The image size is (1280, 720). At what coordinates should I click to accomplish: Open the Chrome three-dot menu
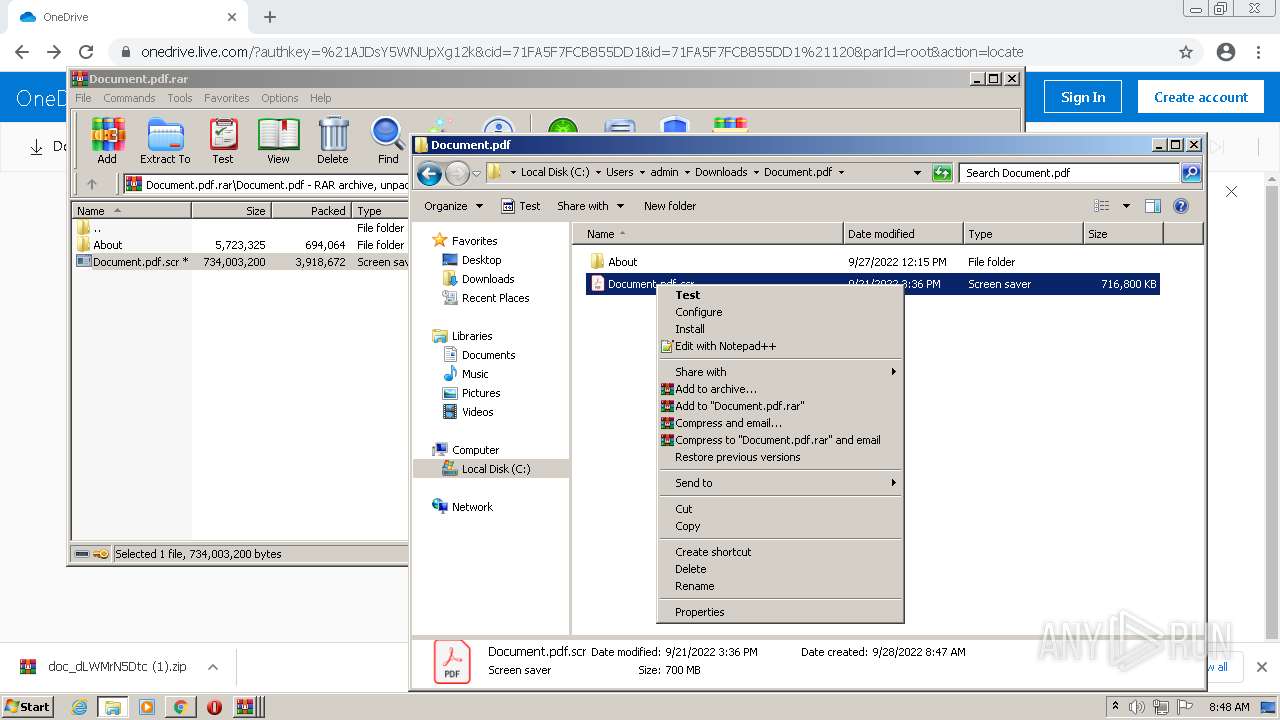point(1258,52)
